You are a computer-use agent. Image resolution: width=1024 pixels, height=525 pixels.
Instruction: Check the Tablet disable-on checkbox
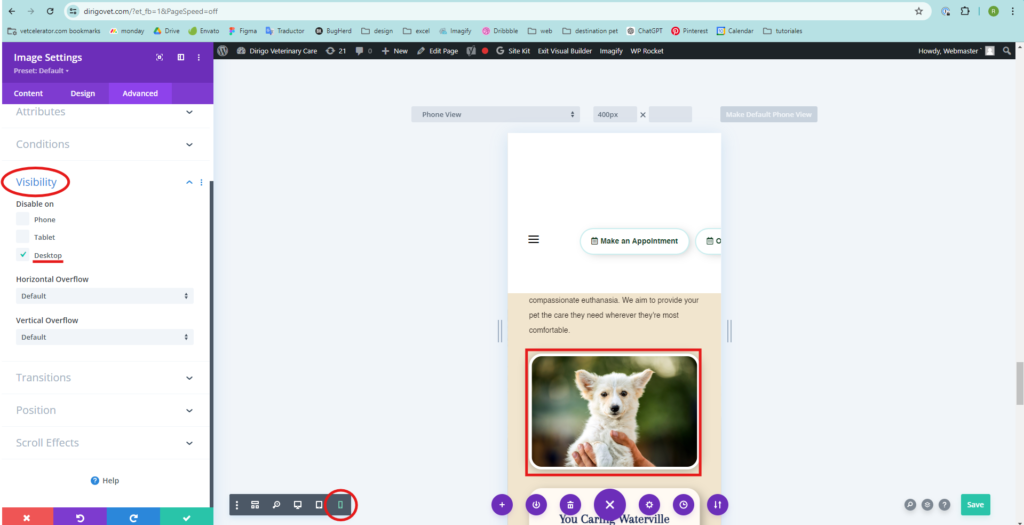(x=23, y=237)
